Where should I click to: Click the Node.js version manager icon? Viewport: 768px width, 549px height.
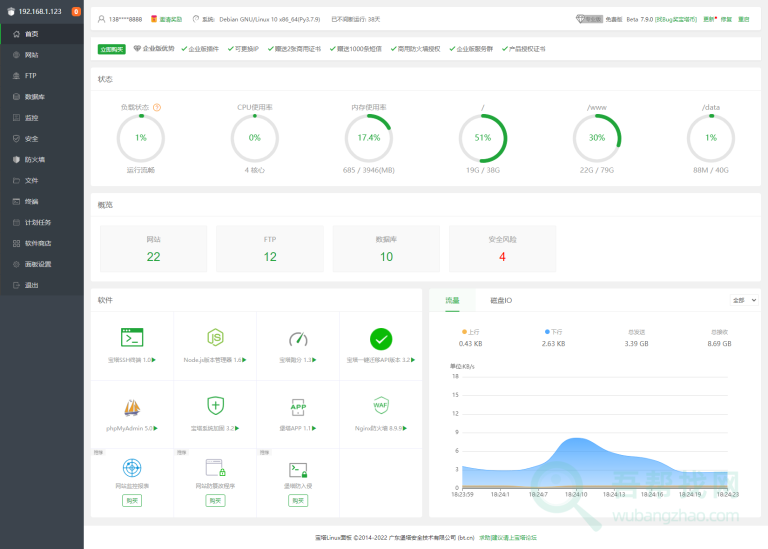point(214,338)
